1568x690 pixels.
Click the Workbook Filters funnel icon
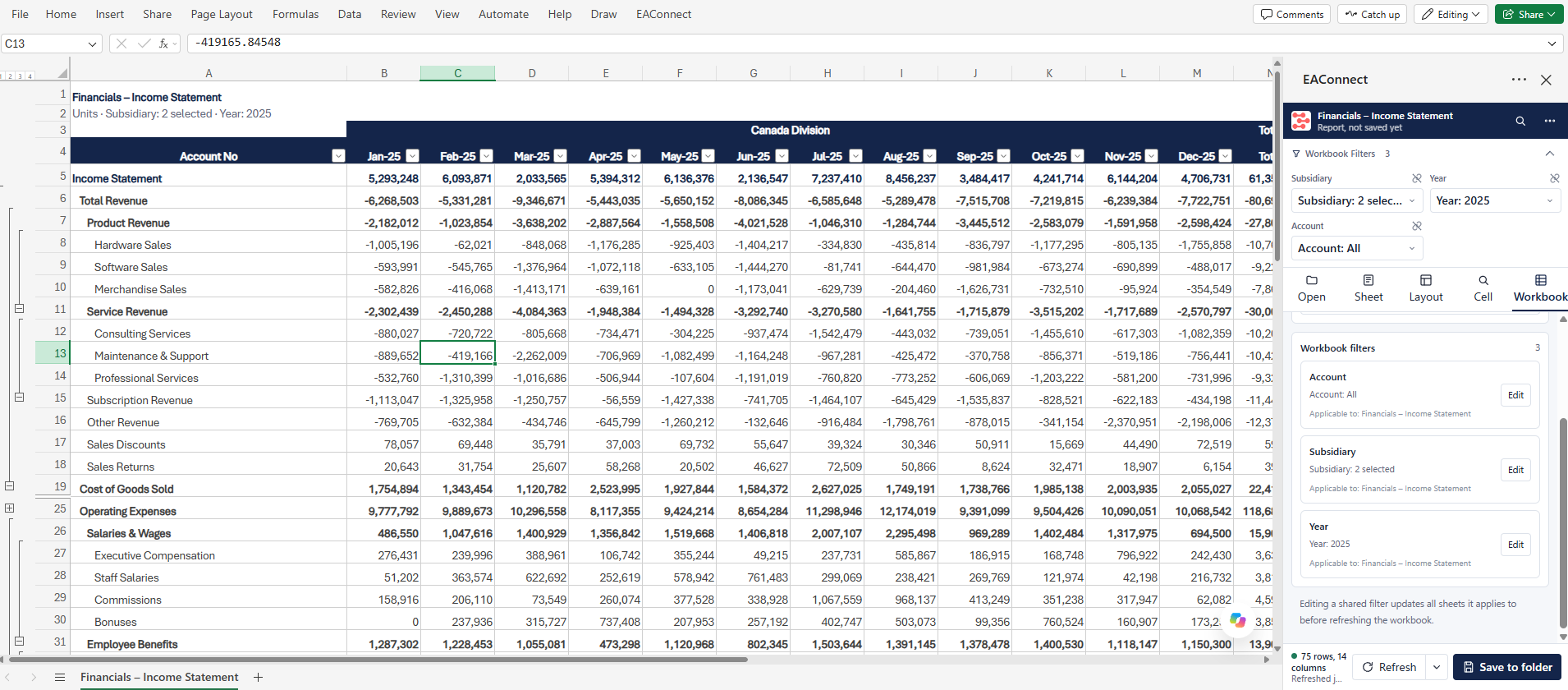click(x=1296, y=154)
